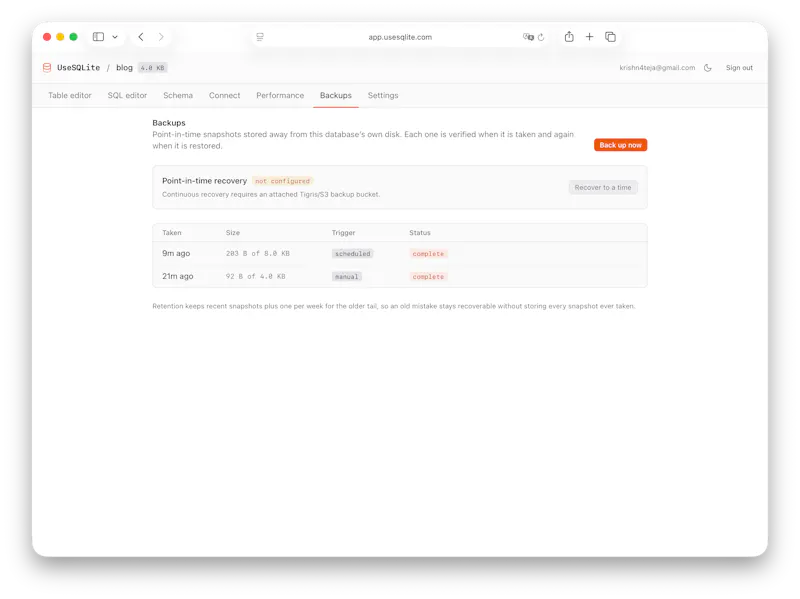The width and height of the screenshot is (800, 599).
Task: Click the Status column header
Action: [x=420, y=233]
